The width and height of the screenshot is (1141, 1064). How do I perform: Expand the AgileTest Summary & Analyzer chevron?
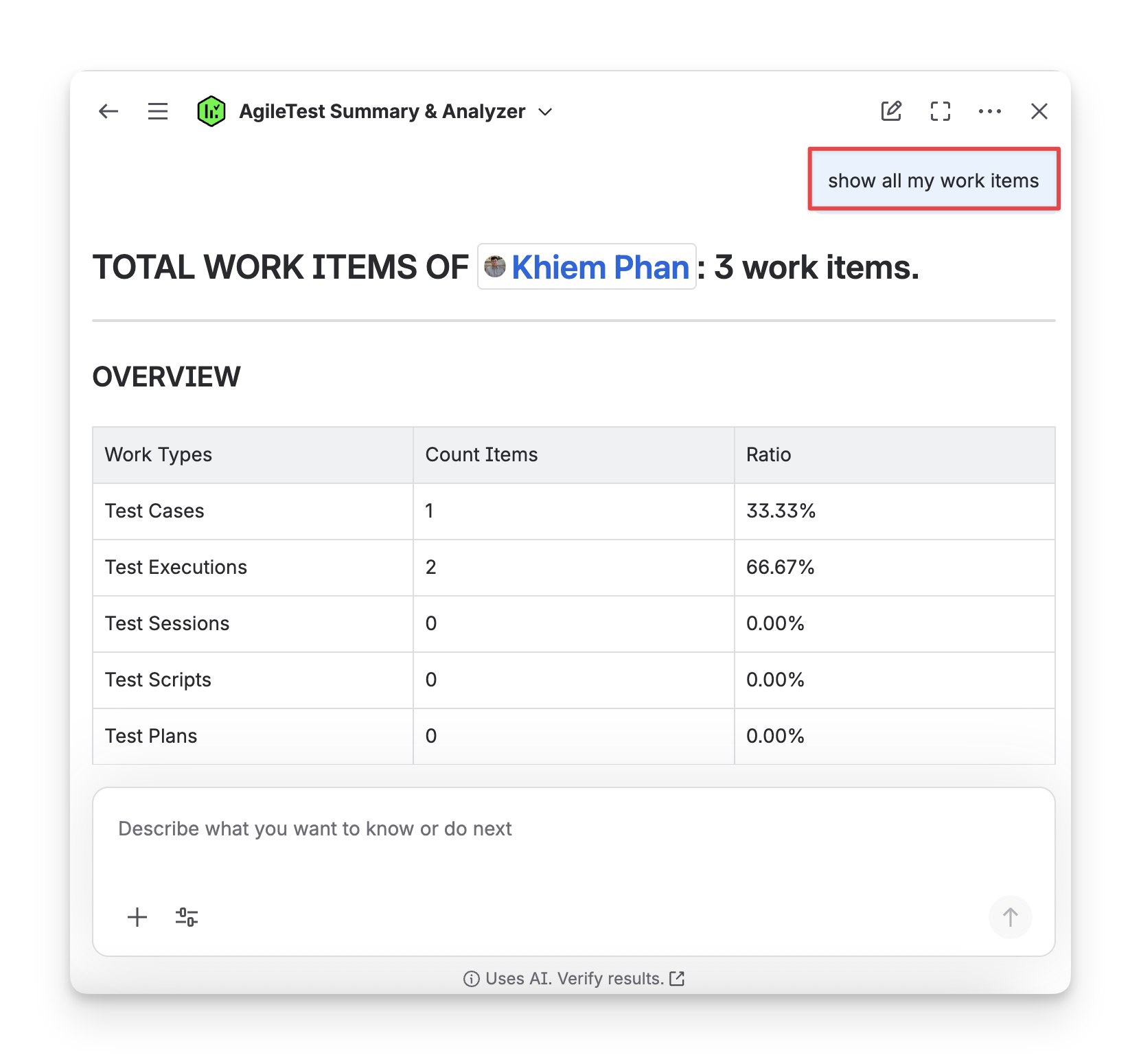tap(546, 112)
